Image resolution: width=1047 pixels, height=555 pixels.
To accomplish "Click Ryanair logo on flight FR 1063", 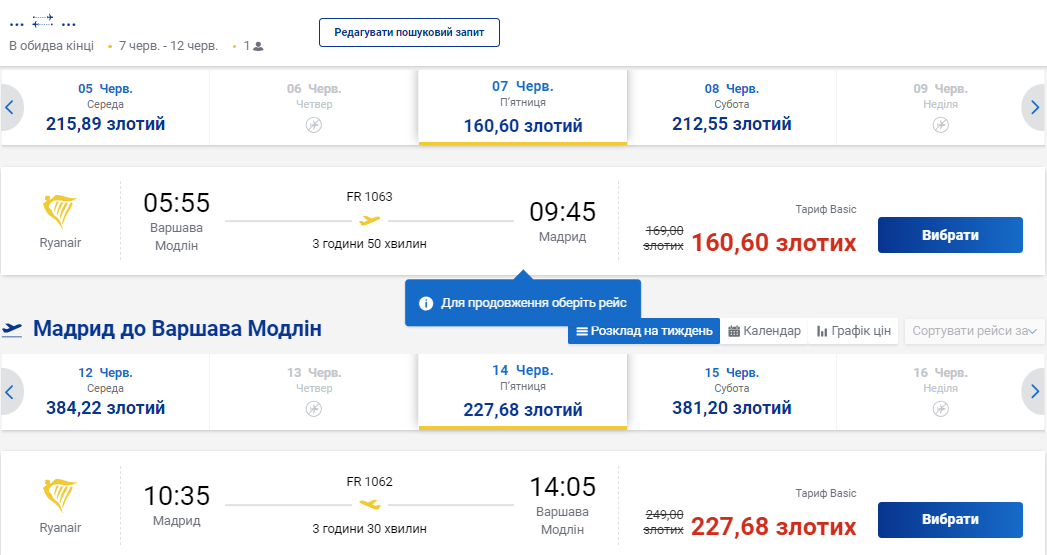I will (60, 212).
